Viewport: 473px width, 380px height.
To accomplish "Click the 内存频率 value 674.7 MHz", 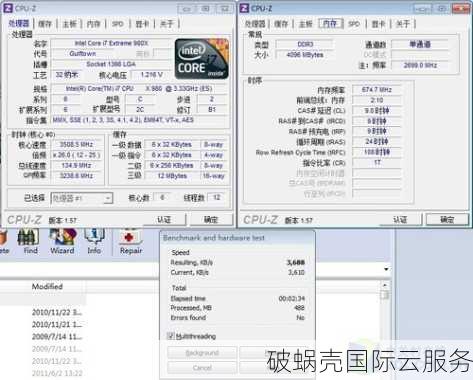I will point(377,89).
